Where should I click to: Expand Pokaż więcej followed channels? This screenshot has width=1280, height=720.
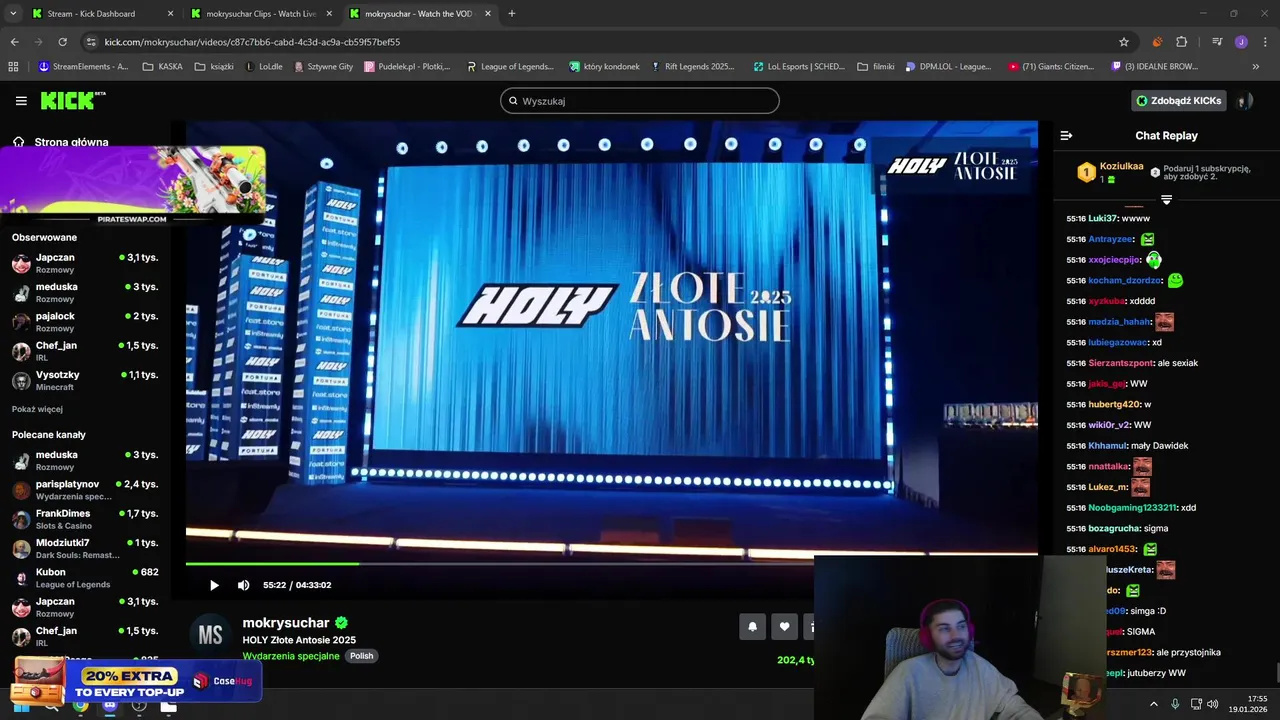(37, 409)
